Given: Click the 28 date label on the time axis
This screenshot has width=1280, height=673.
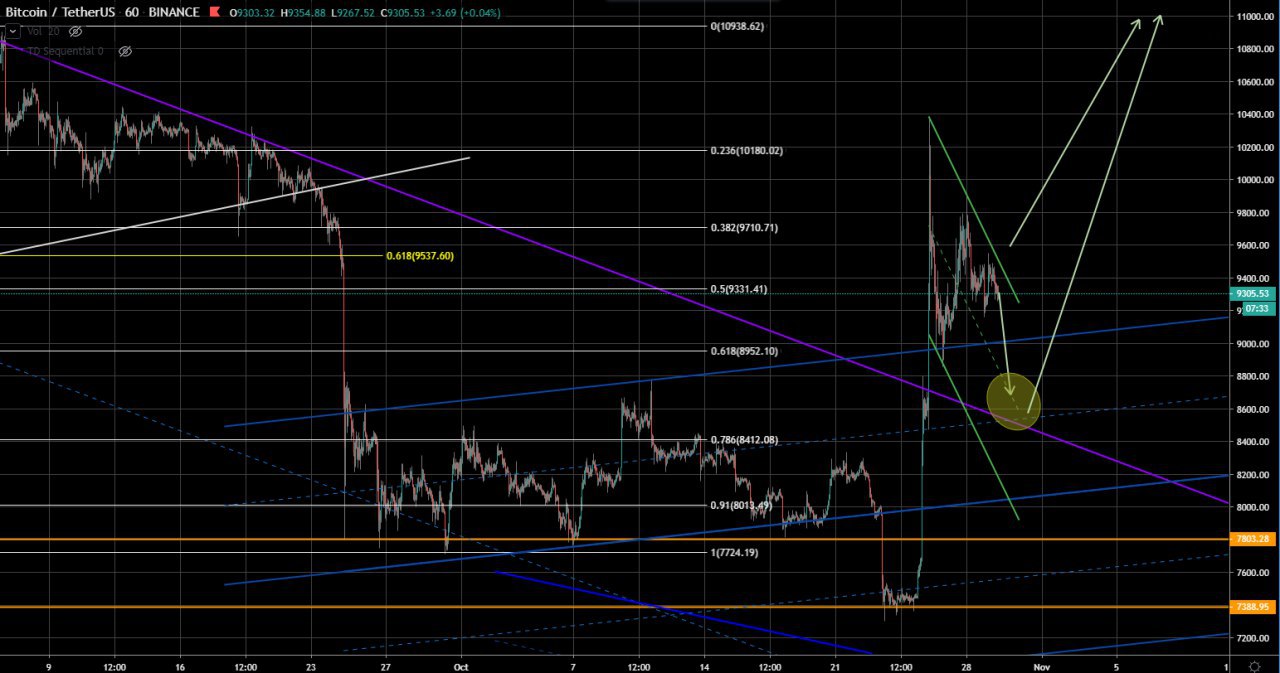Looking at the screenshot, I should [x=967, y=665].
